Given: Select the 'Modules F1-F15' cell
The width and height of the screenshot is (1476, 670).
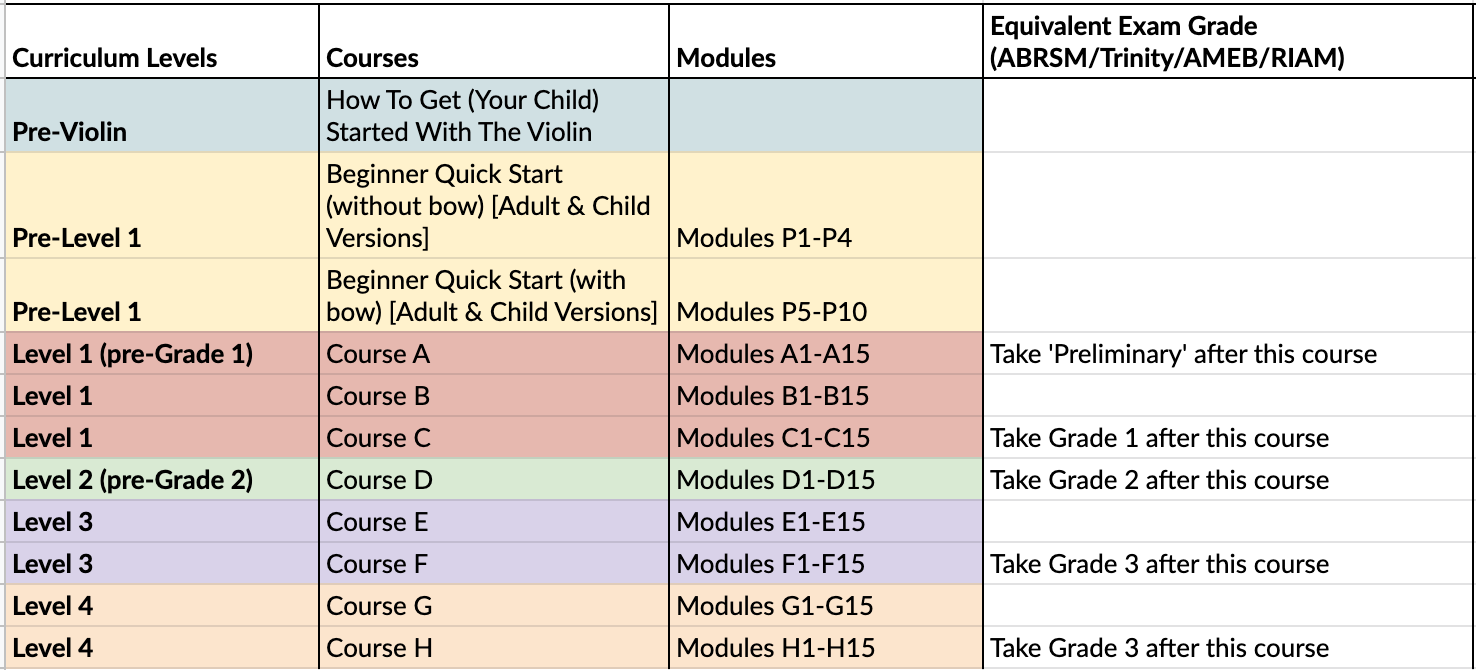Looking at the screenshot, I should 826,564.
